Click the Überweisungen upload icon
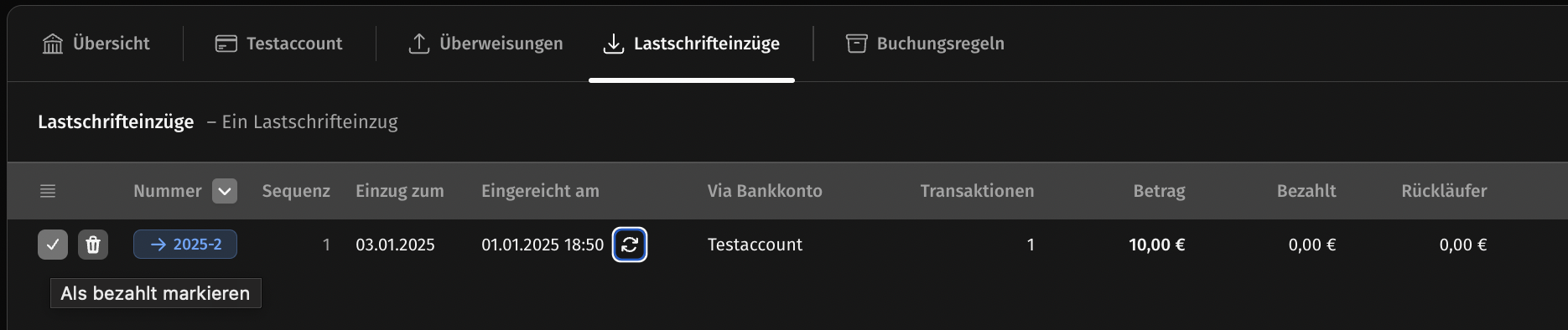1568x330 pixels. click(x=419, y=44)
